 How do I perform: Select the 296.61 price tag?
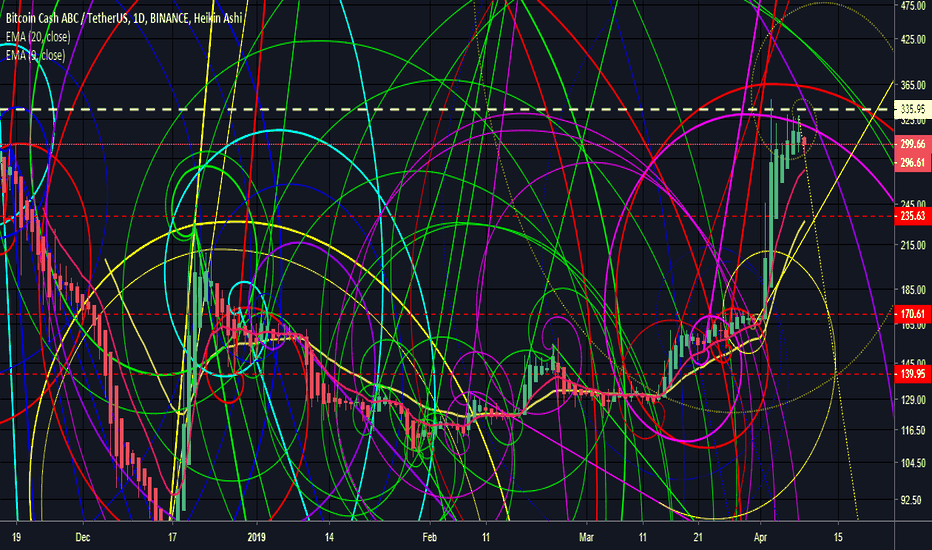click(913, 162)
